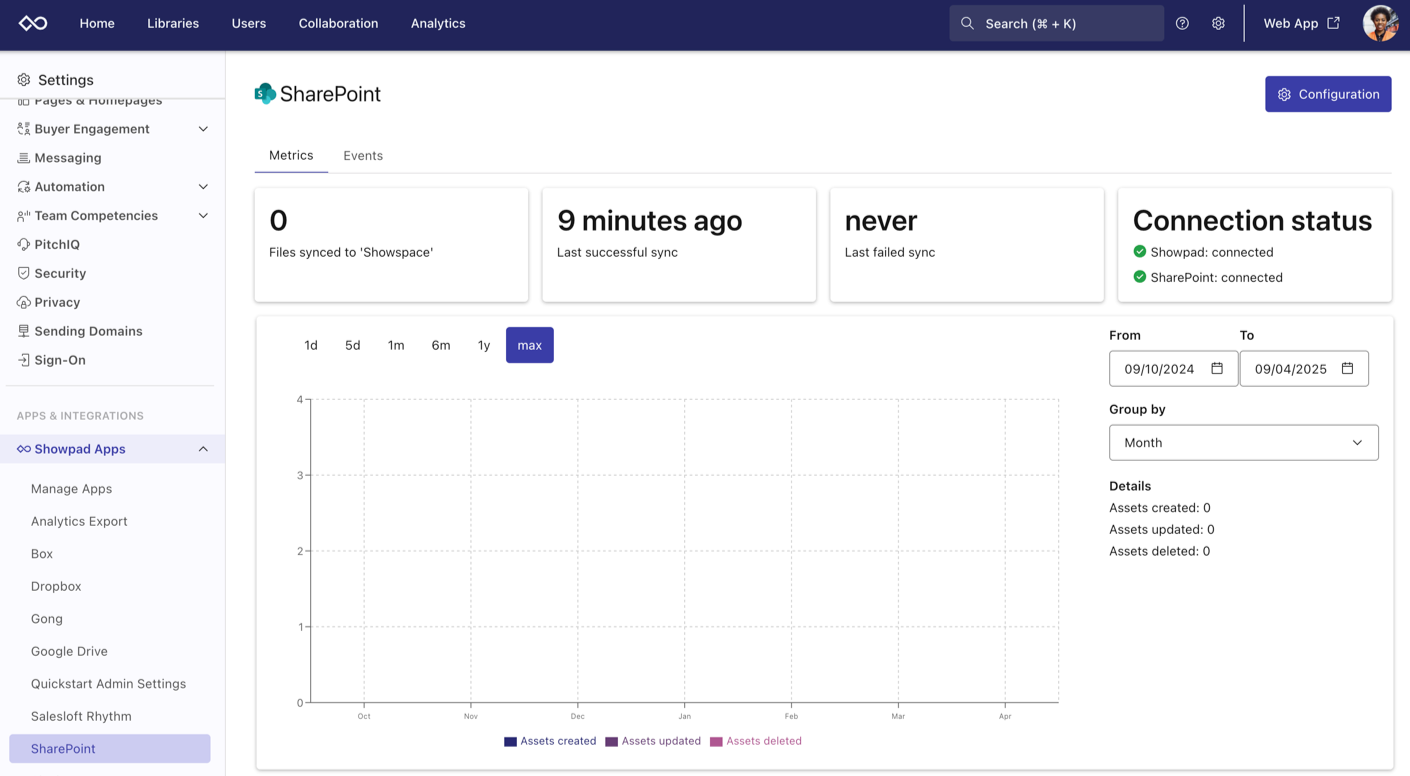Click the Last successful sync card

coord(679,245)
